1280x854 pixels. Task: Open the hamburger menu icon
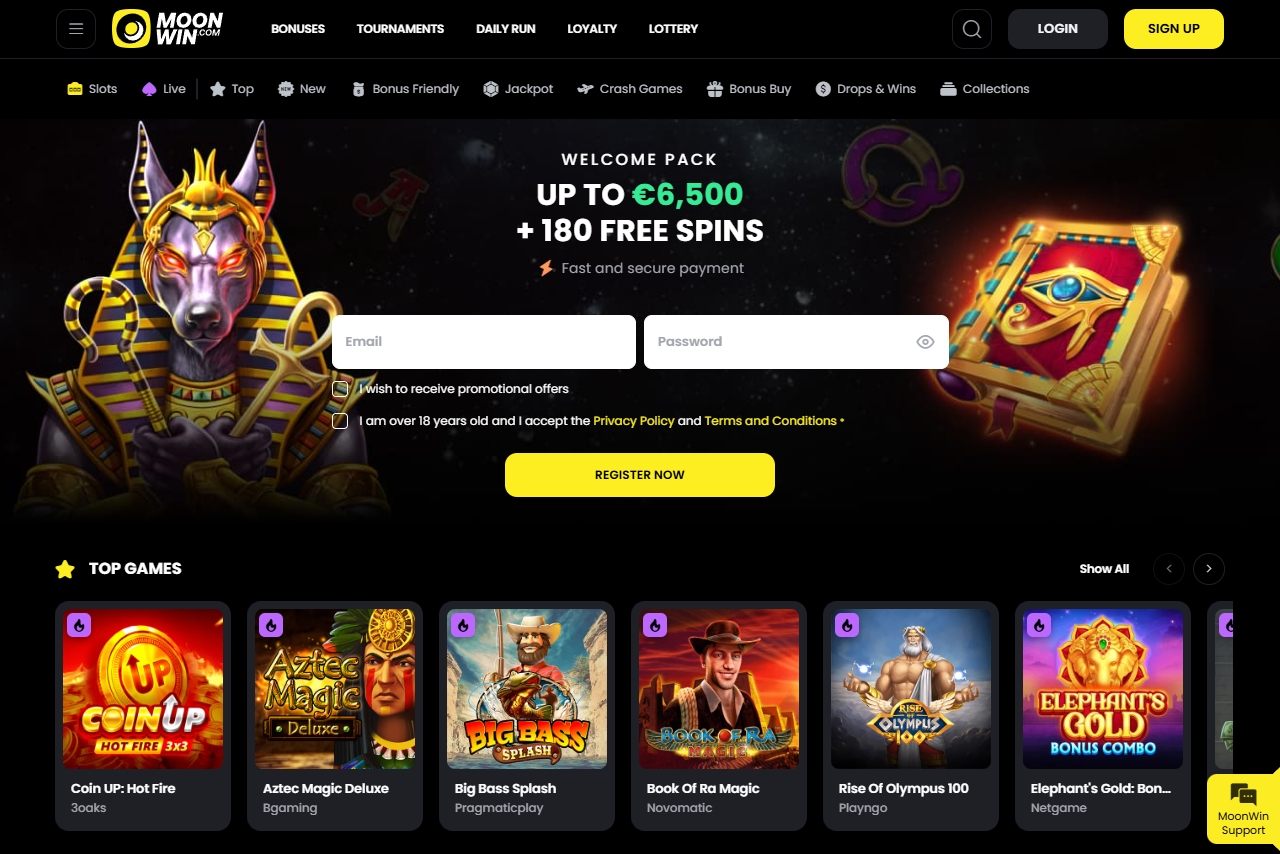pos(76,29)
